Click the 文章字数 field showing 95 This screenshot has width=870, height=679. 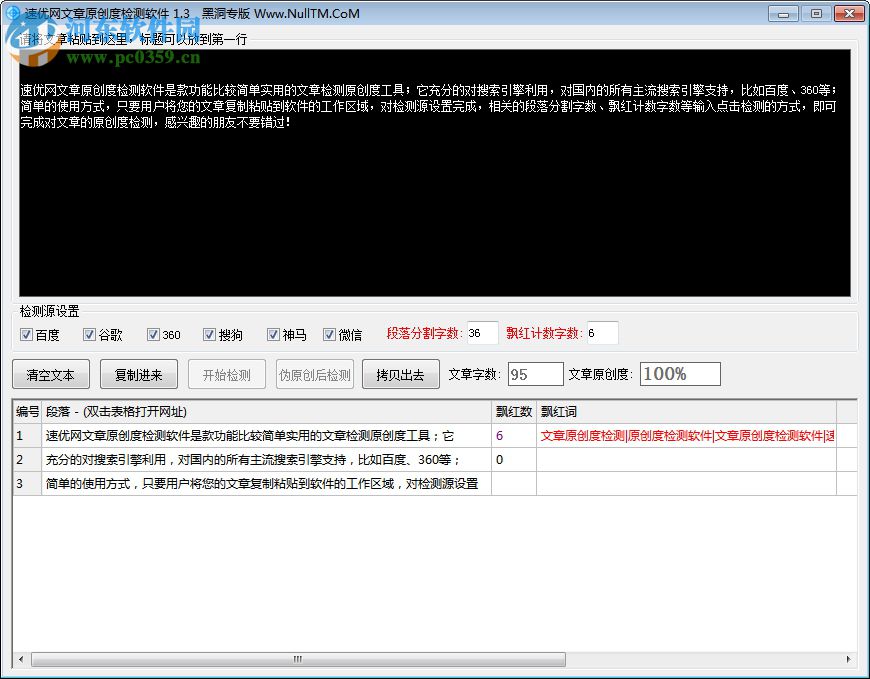(535, 374)
